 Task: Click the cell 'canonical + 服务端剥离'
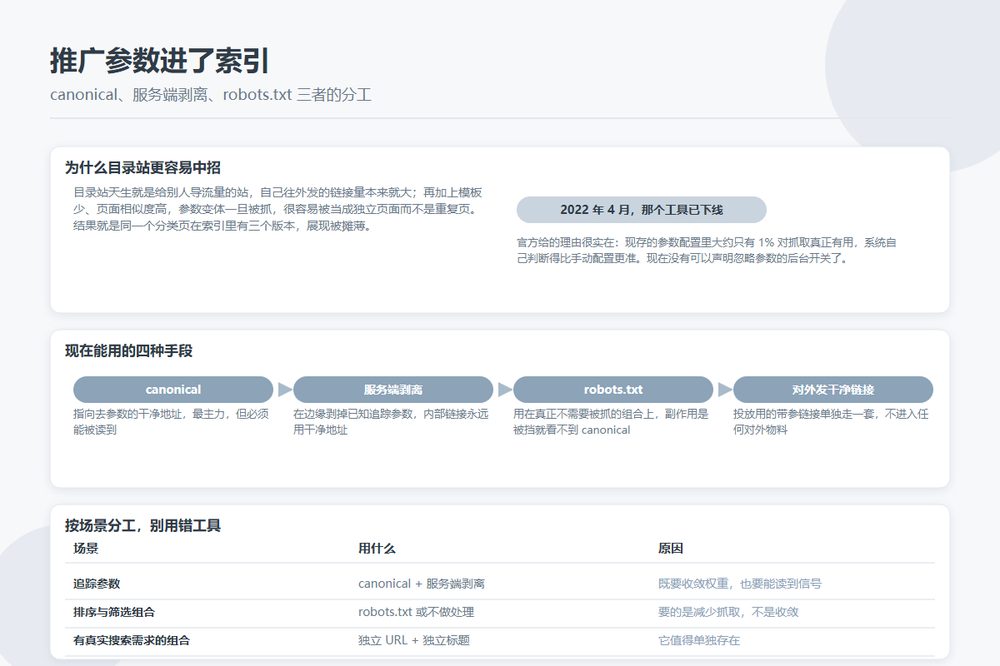click(422, 584)
